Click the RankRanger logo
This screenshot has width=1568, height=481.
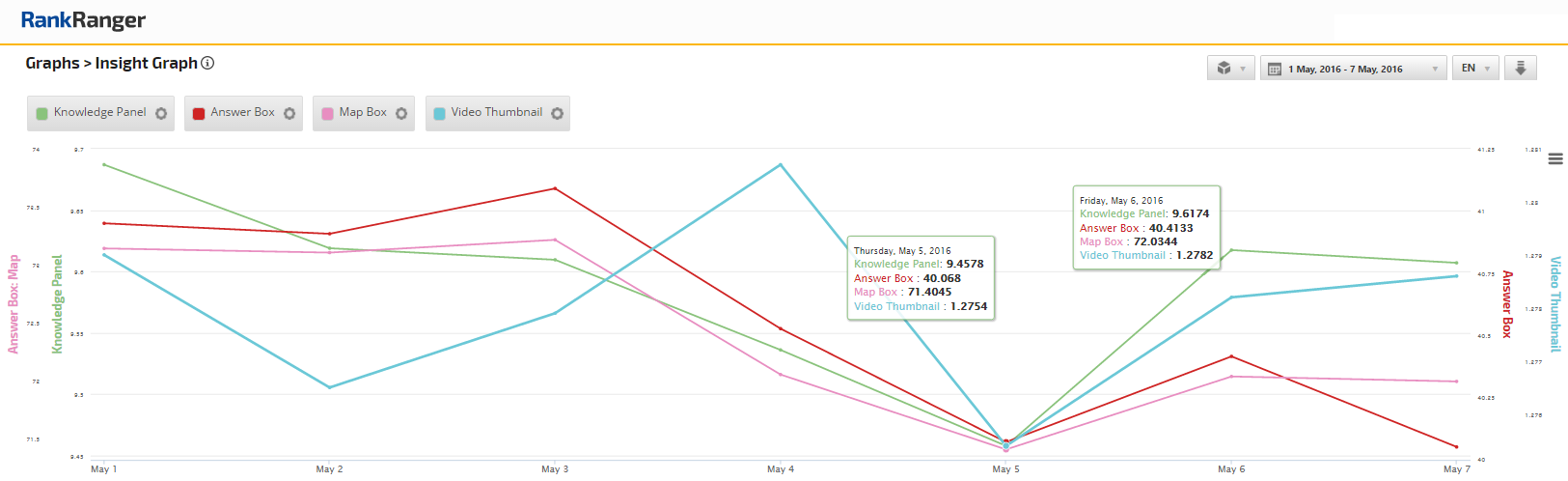coord(83,20)
